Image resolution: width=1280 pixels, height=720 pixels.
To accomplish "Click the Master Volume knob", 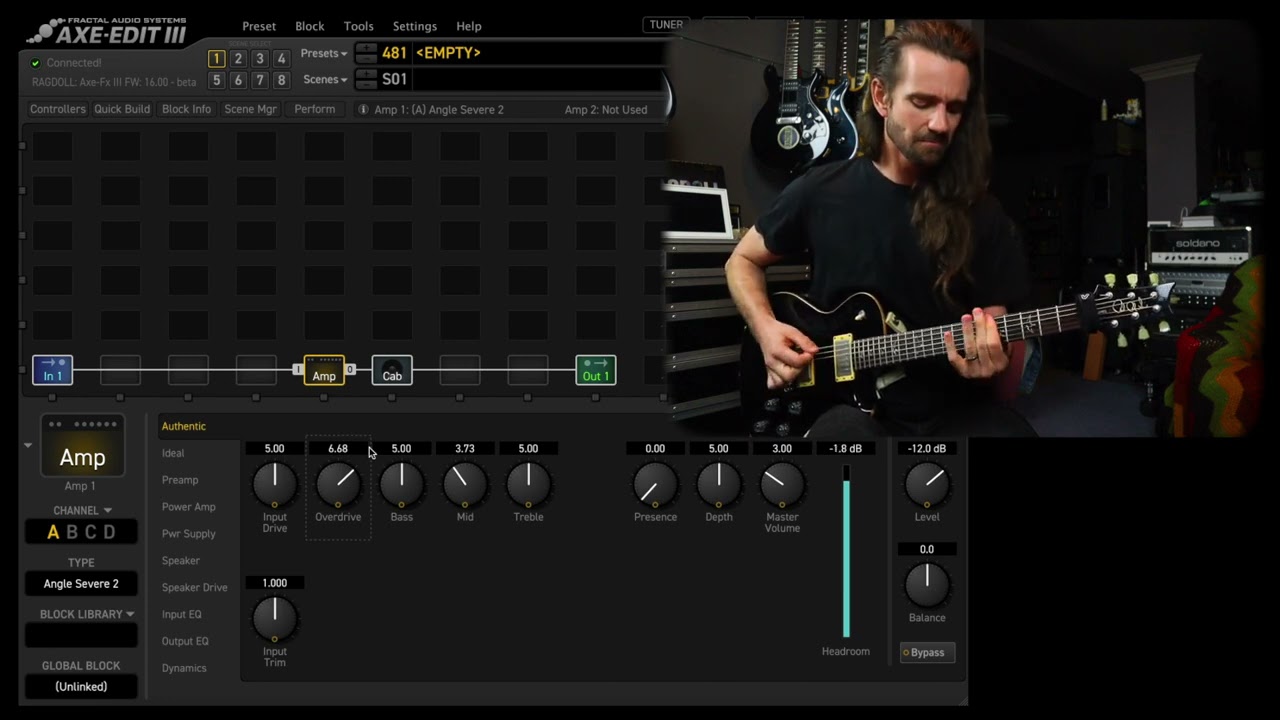I will click(782, 484).
